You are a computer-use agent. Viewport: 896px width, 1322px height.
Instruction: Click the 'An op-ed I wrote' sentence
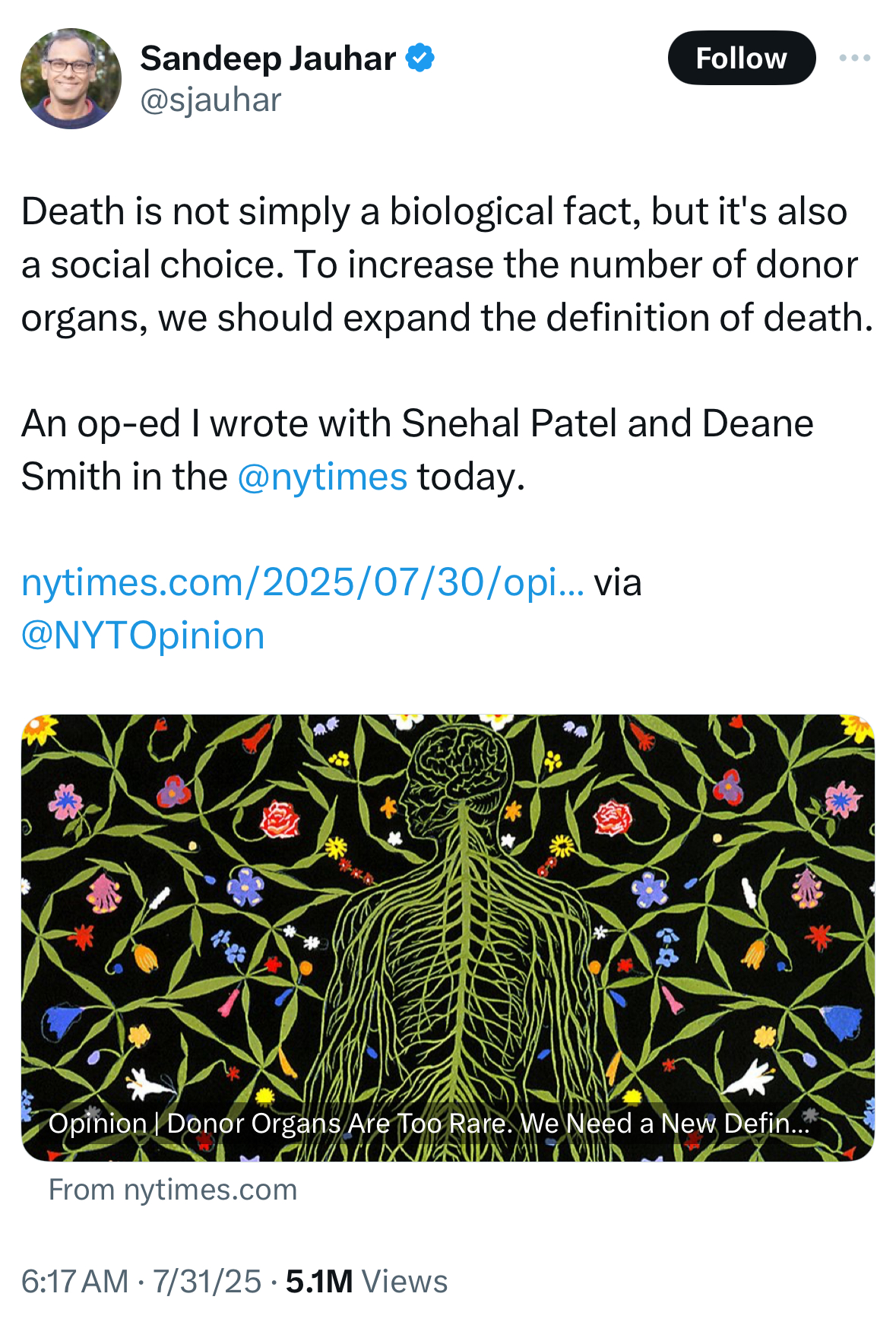[416, 424]
